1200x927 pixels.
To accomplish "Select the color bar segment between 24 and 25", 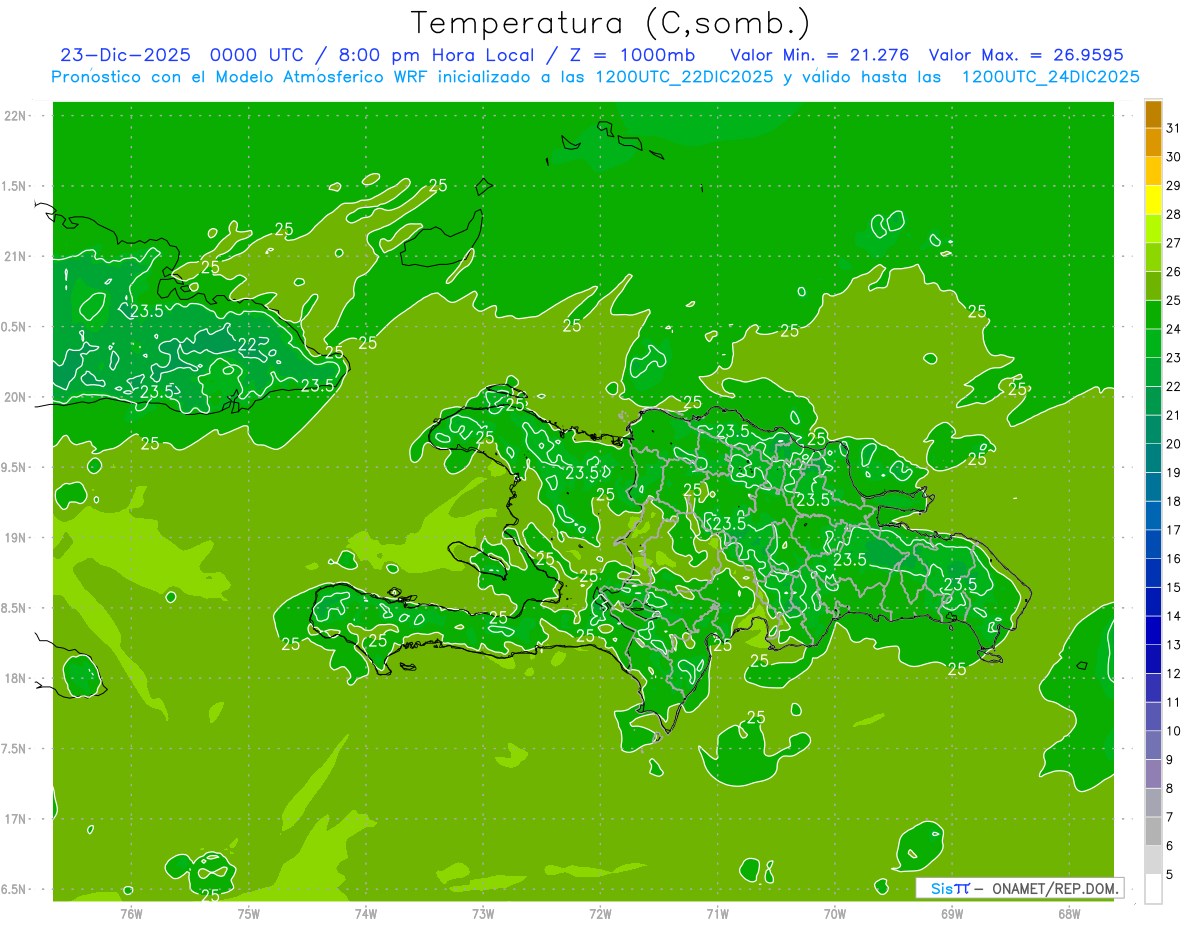I will [1153, 316].
